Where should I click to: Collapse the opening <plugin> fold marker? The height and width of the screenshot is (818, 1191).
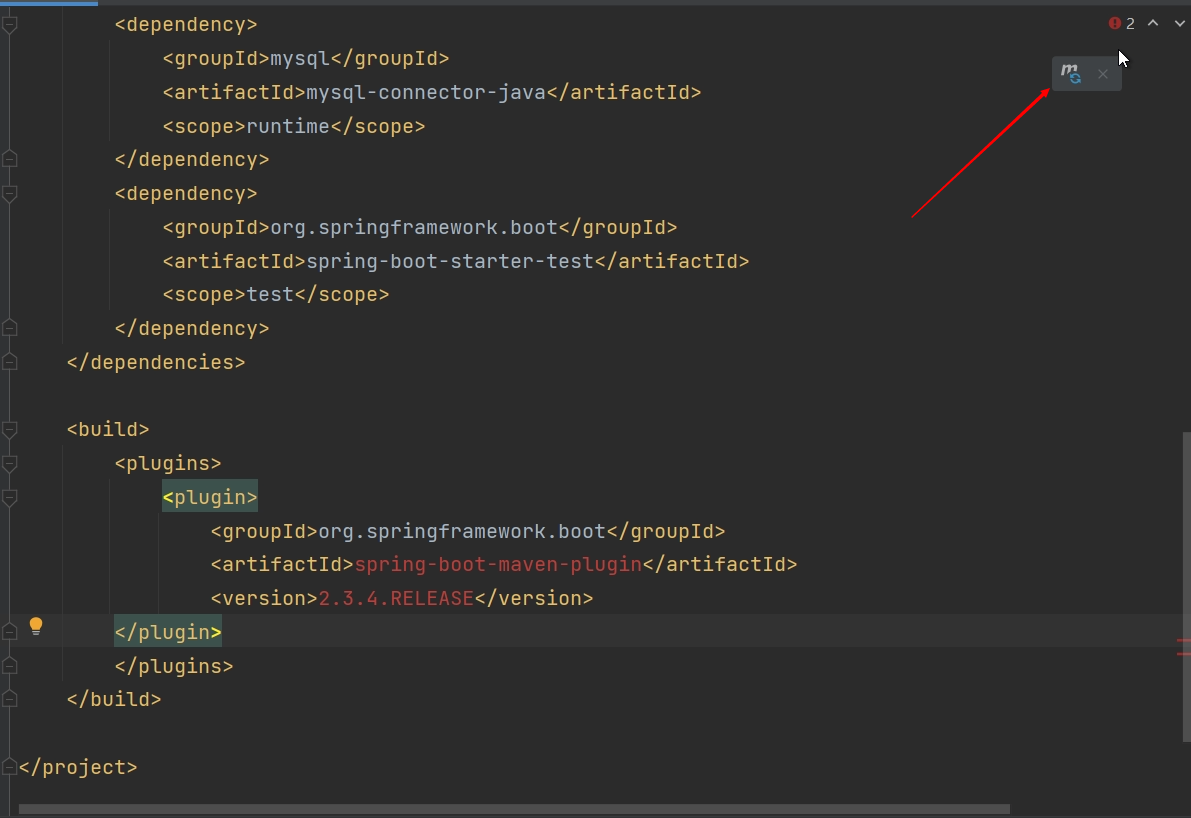pos(10,497)
